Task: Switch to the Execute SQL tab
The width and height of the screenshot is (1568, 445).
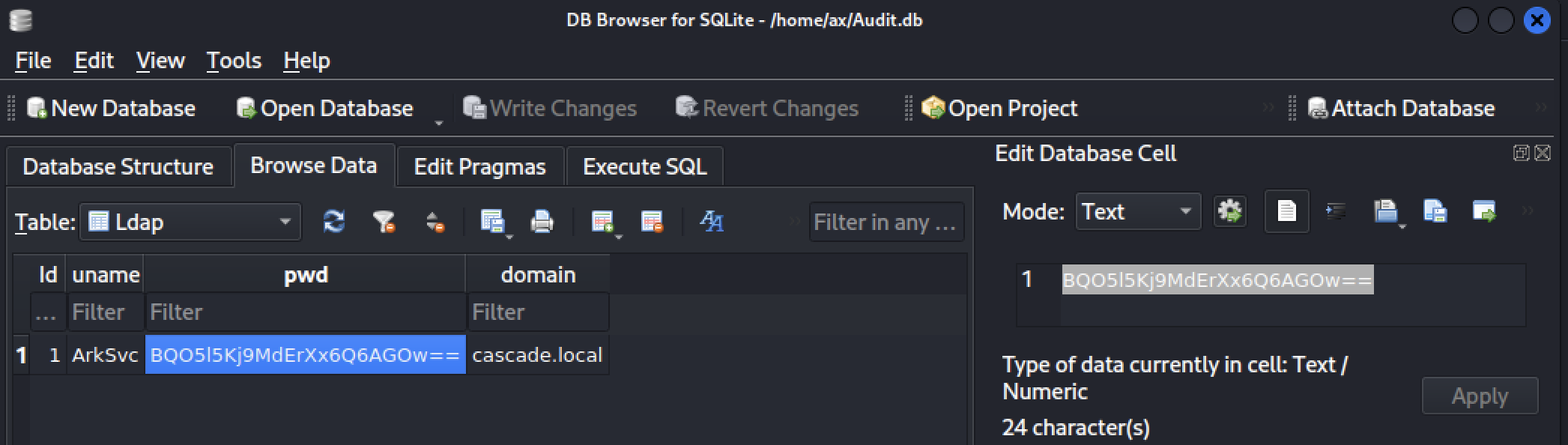Action: pyautogui.click(x=644, y=166)
